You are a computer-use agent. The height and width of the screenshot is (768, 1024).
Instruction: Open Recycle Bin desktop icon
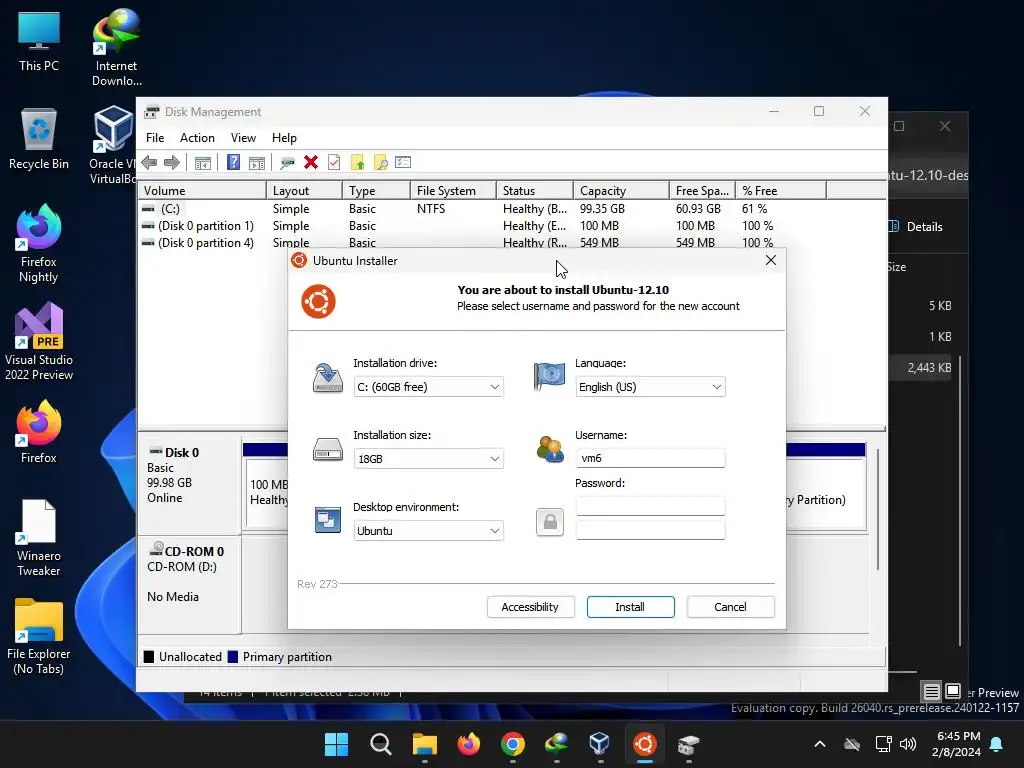coord(39,139)
